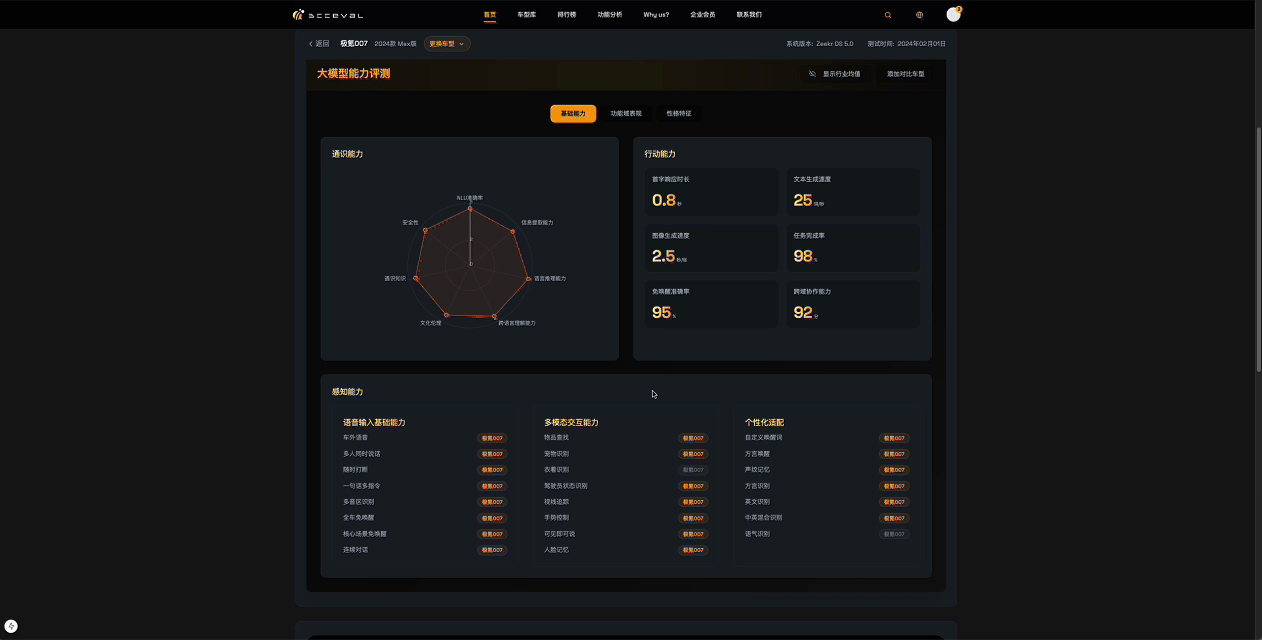
Task: Click the 极氪007 tag for 方言唤醒
Action: (x=894, y=454)
